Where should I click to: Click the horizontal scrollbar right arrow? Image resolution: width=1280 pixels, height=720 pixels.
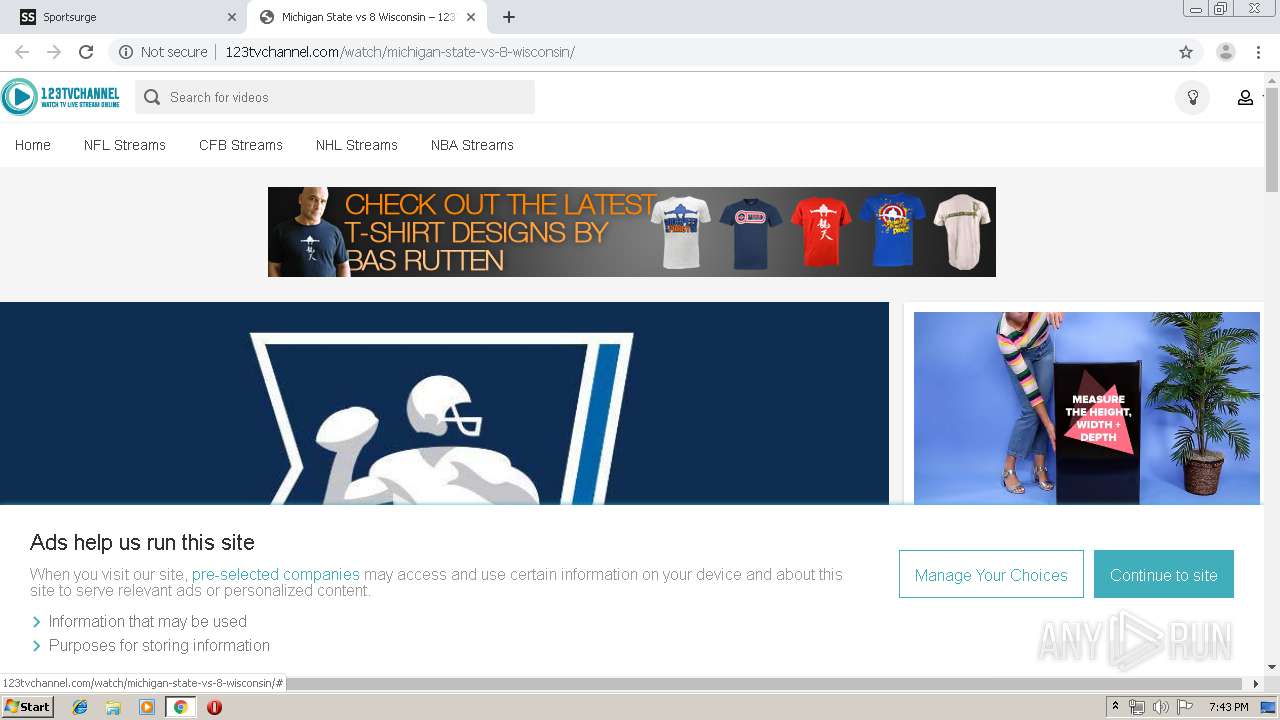click(x=1257, y=684)
